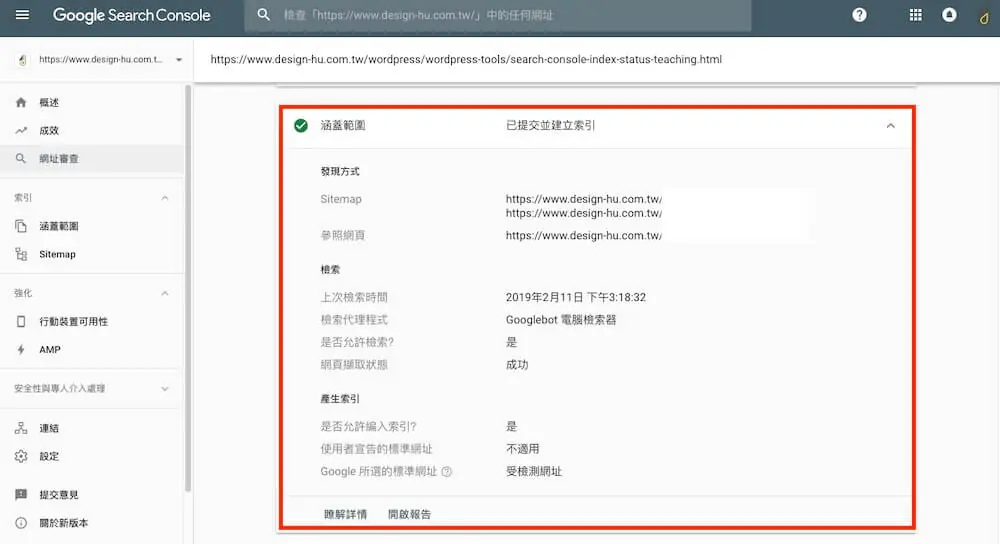Click the pages icon beside 涵蓋範圍 in sidebar

pos(21,226)
